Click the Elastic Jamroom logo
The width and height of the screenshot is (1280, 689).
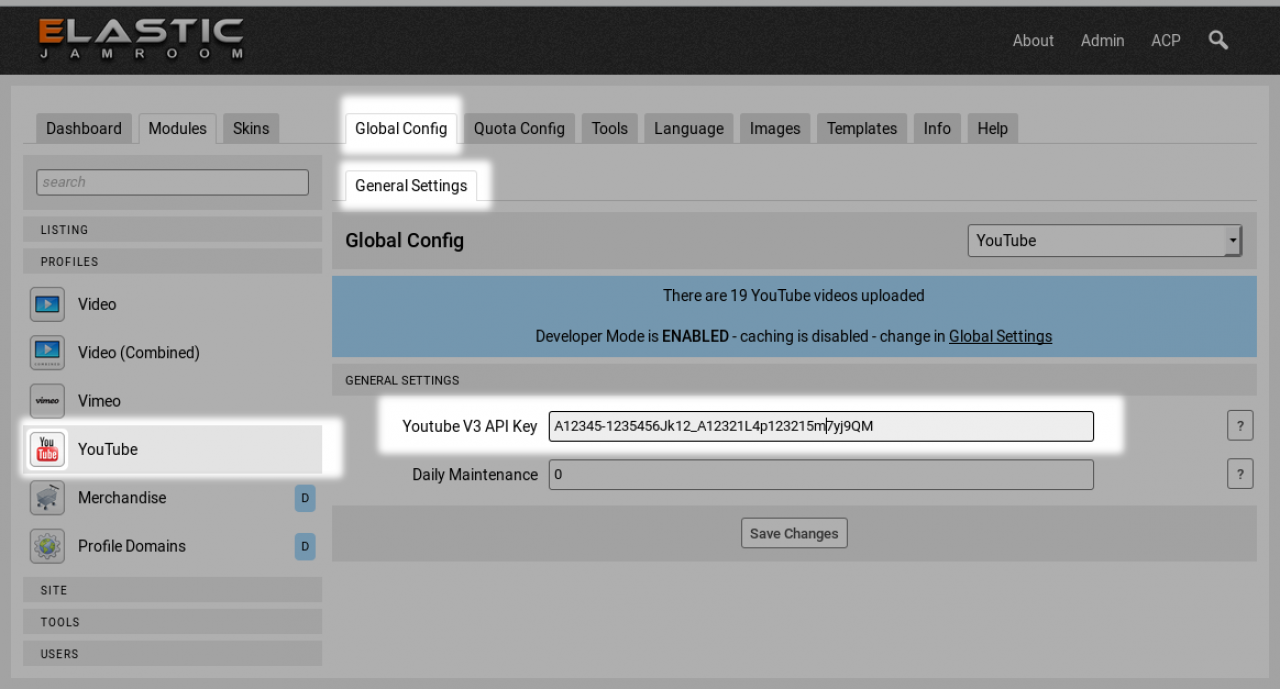click(141, 39)
